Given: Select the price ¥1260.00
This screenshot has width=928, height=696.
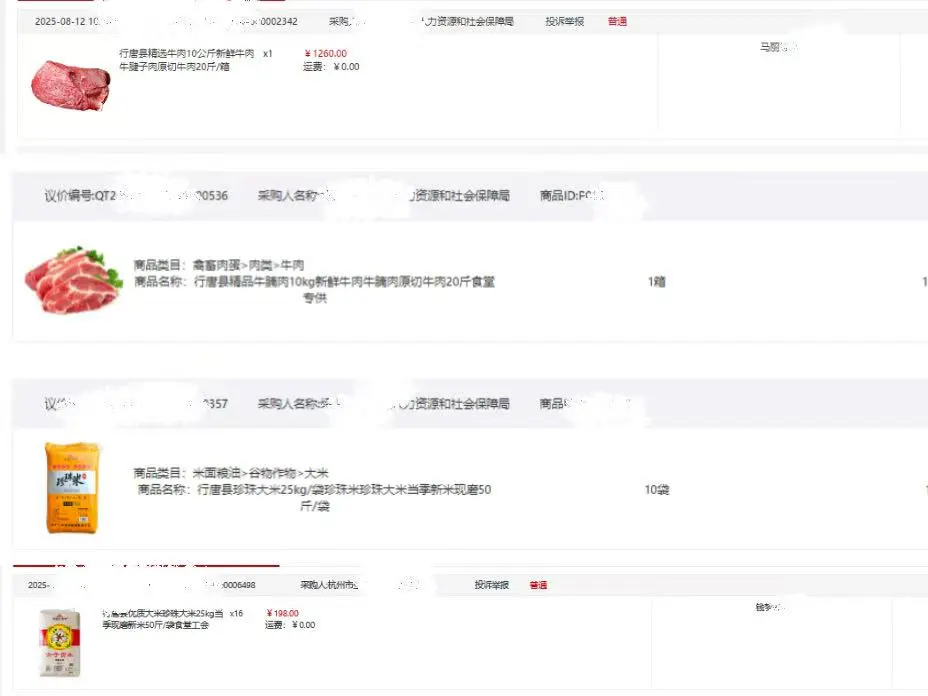Looking at the screenshot, I should [x=326, y=53].
